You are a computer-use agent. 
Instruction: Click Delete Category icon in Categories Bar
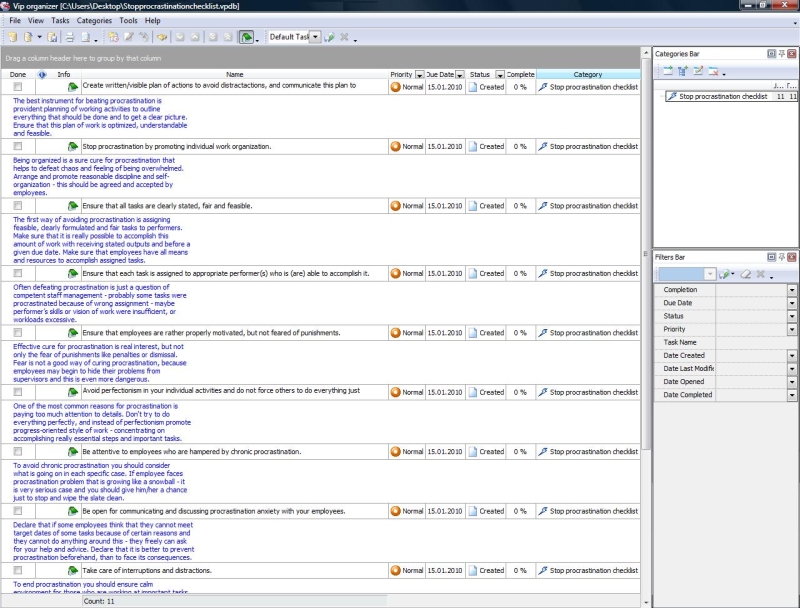click(x=713, y=71)
